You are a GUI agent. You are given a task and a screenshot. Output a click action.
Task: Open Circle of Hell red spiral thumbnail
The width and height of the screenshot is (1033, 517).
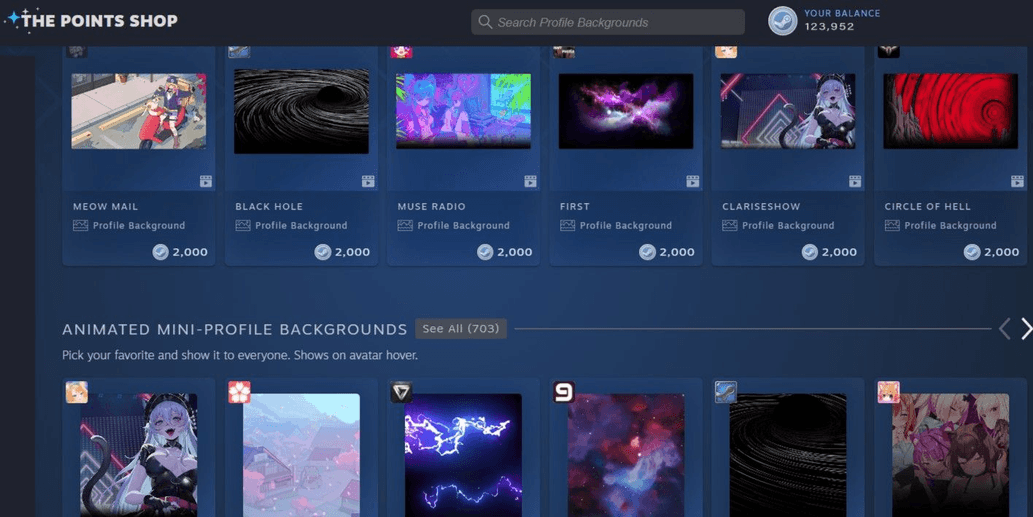[x=950, y=111]
